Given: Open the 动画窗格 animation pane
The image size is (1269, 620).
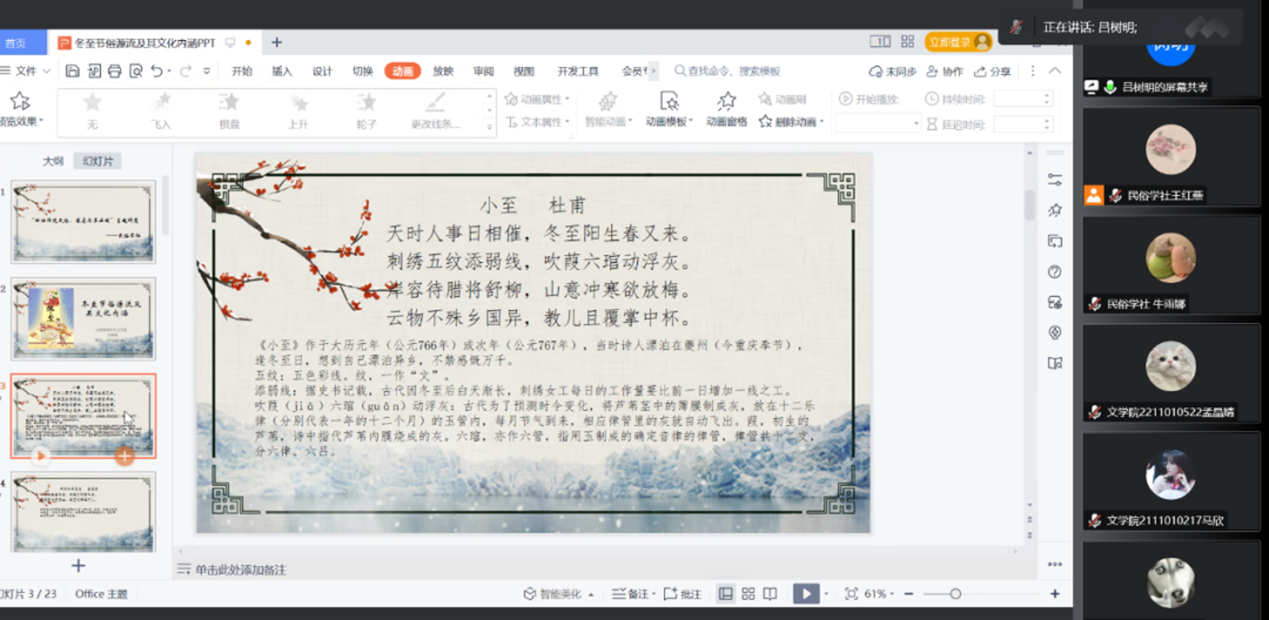Looking at the screenshot, I should (727, 110).
